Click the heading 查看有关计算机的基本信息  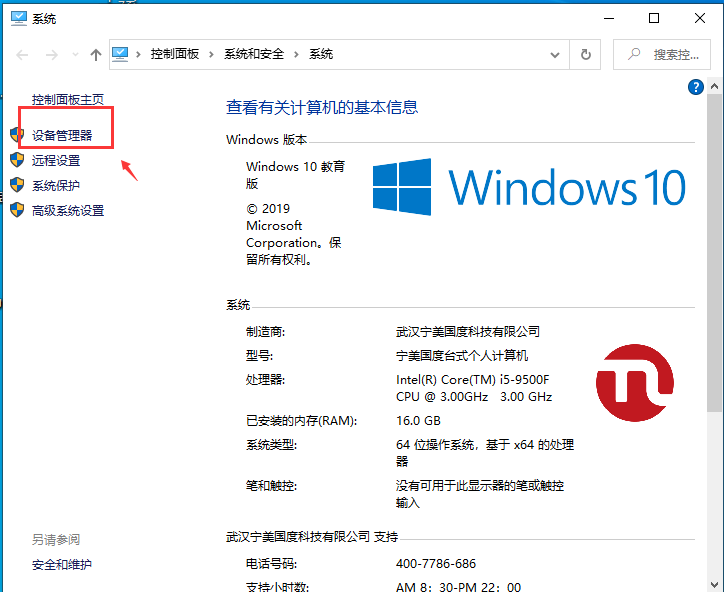tap(322, 108)
